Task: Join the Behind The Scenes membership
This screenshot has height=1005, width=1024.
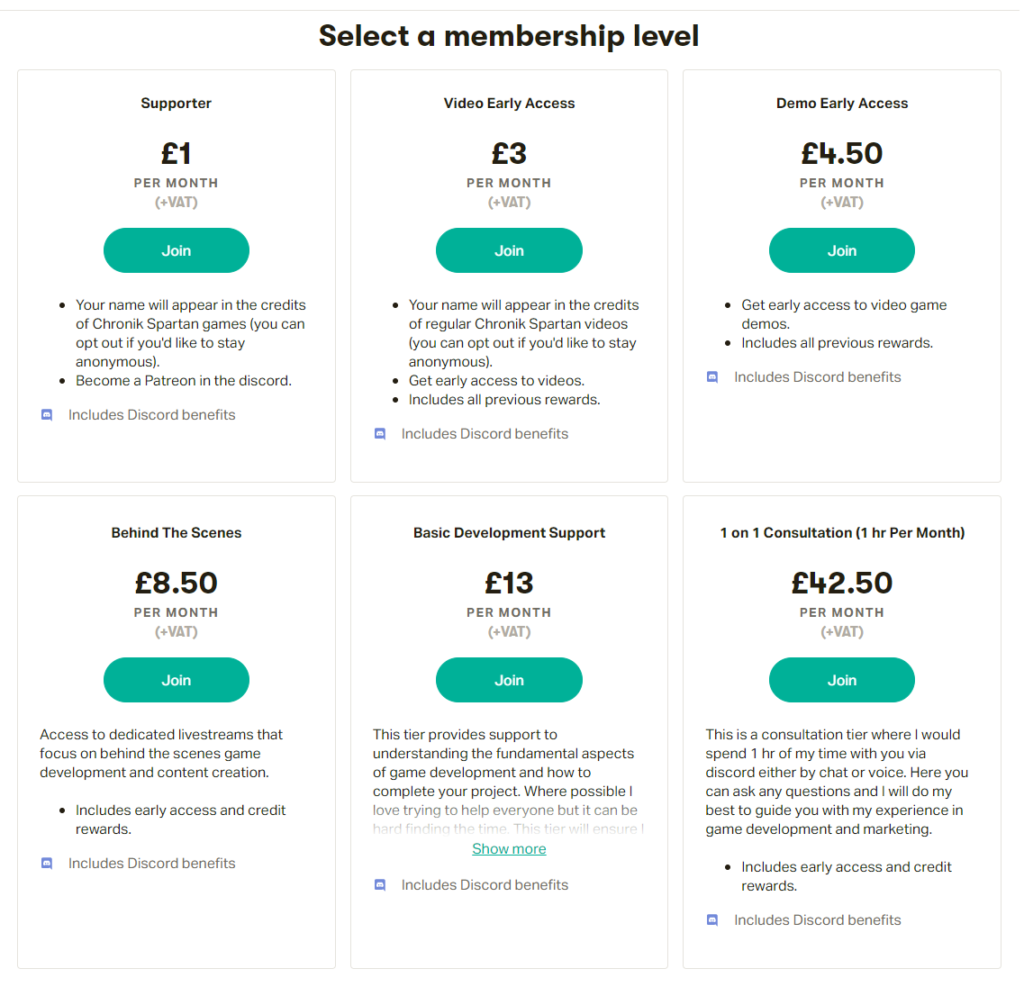Action: 176,680
